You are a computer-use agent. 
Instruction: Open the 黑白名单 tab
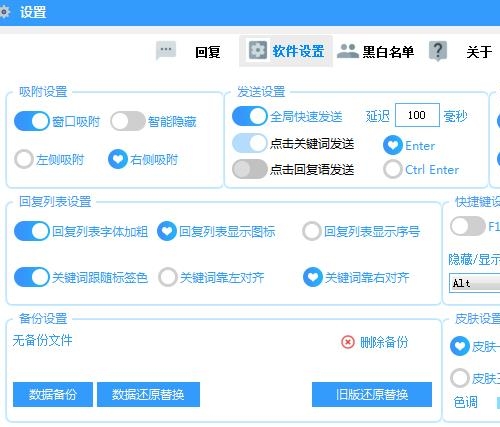(x=388, y=52)
